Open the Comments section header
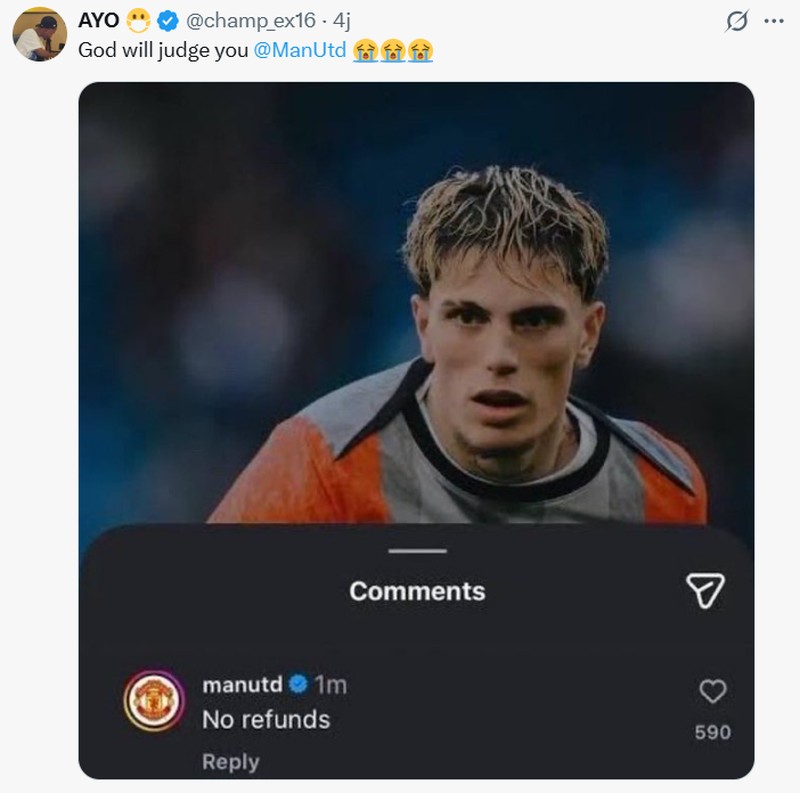The height and width of the screenshot is (793, 800). [x=419, y=590]
